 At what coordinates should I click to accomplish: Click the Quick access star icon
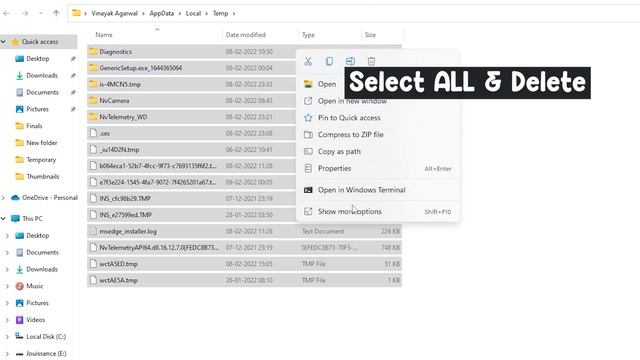16,42
